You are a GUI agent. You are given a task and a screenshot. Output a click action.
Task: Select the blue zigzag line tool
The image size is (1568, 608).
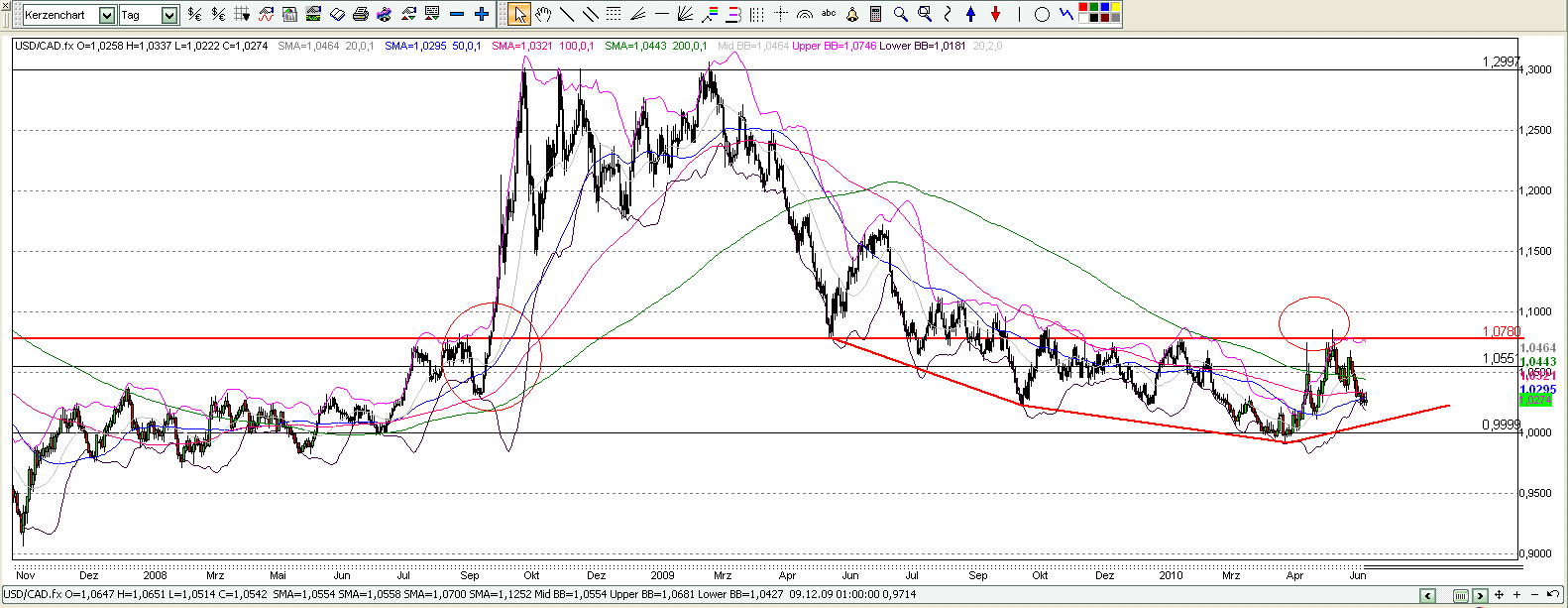point(1066,14)
